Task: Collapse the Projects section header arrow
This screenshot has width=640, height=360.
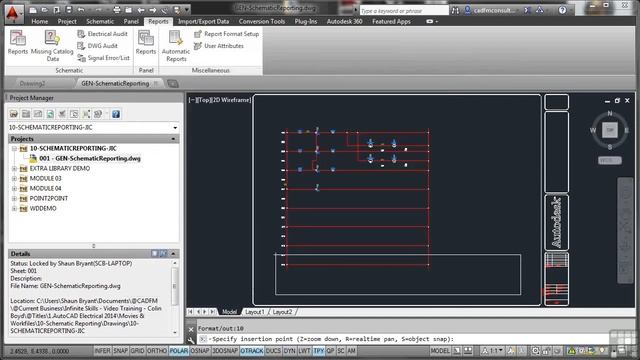Action: point(173,139)
